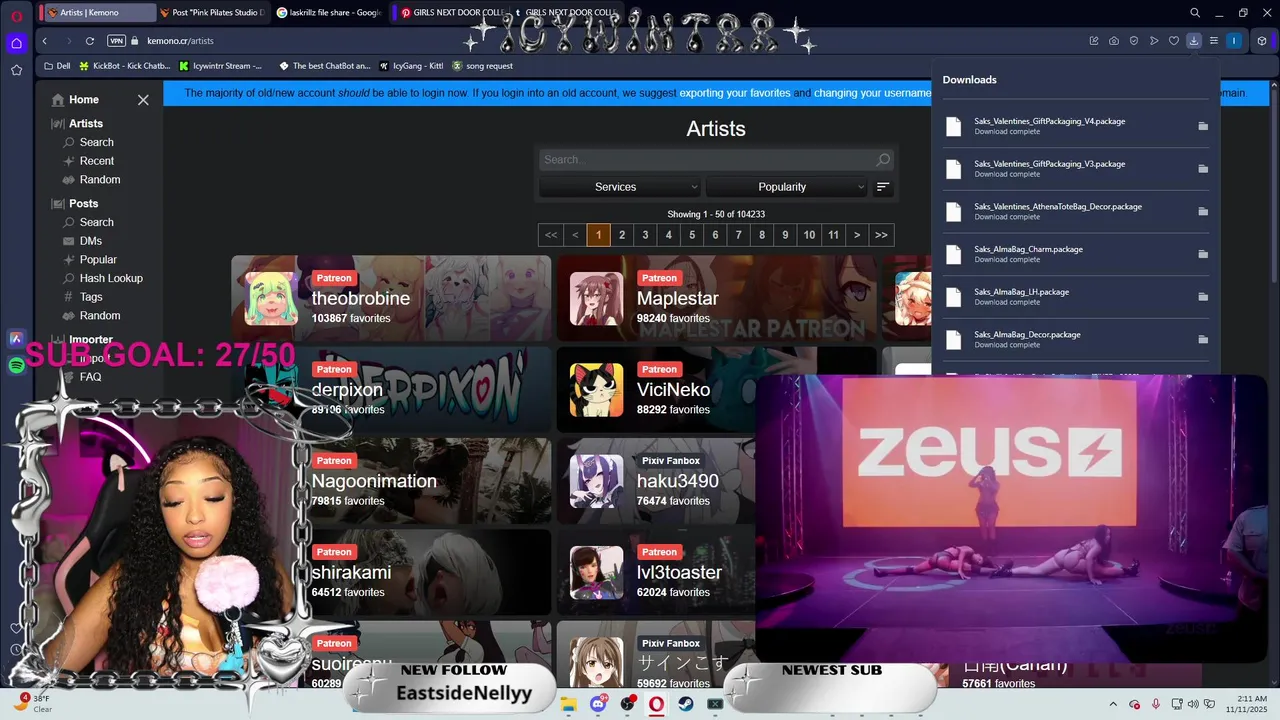Open Discord from the Windows taskbar

point(598,704)
